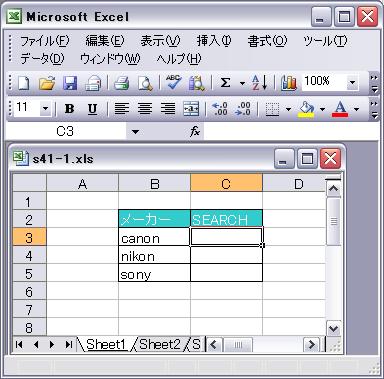Open the データ(D) menu
Viewport: 384px width, 379px height.
[x=42, y=59]
